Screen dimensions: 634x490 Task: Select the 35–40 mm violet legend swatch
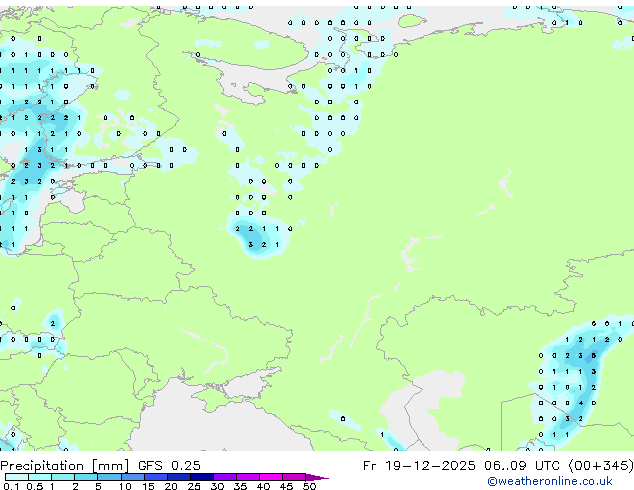[x=248, y=477]
